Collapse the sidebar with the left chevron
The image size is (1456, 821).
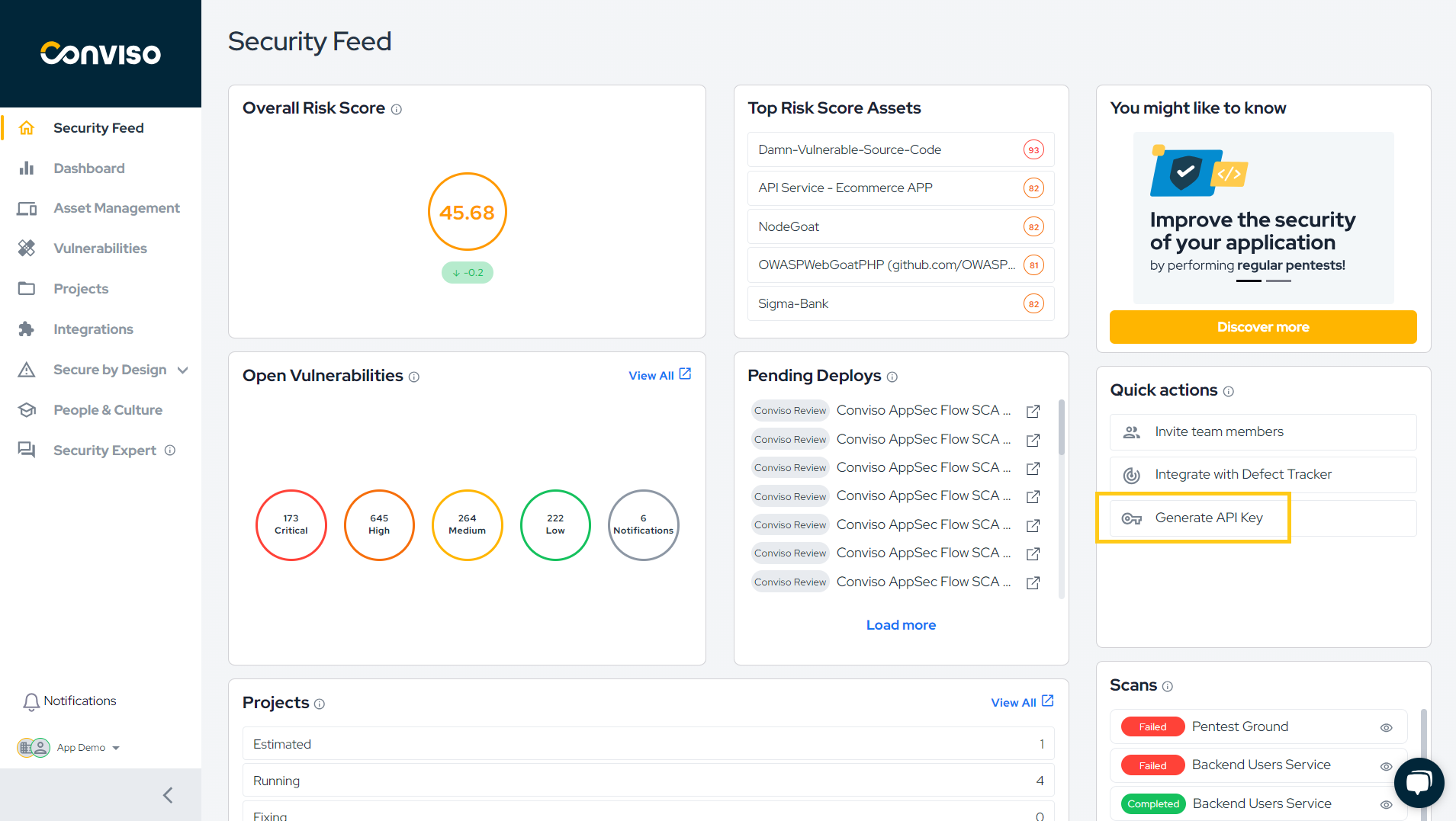point(168,795)
